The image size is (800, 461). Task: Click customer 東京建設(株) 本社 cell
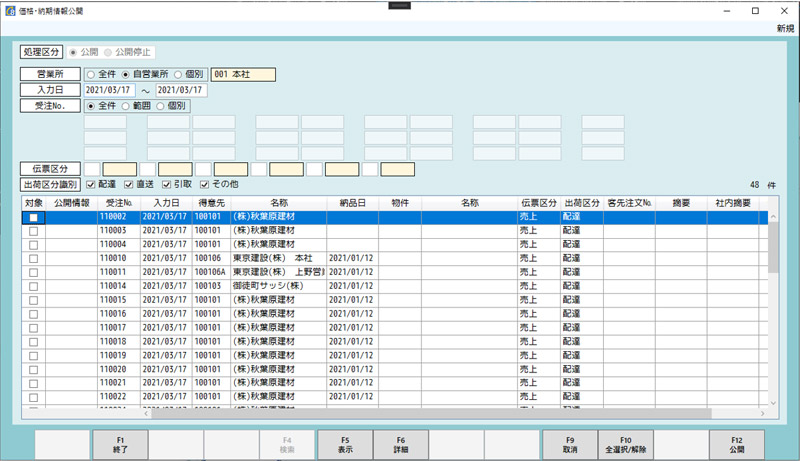point(279,259)
